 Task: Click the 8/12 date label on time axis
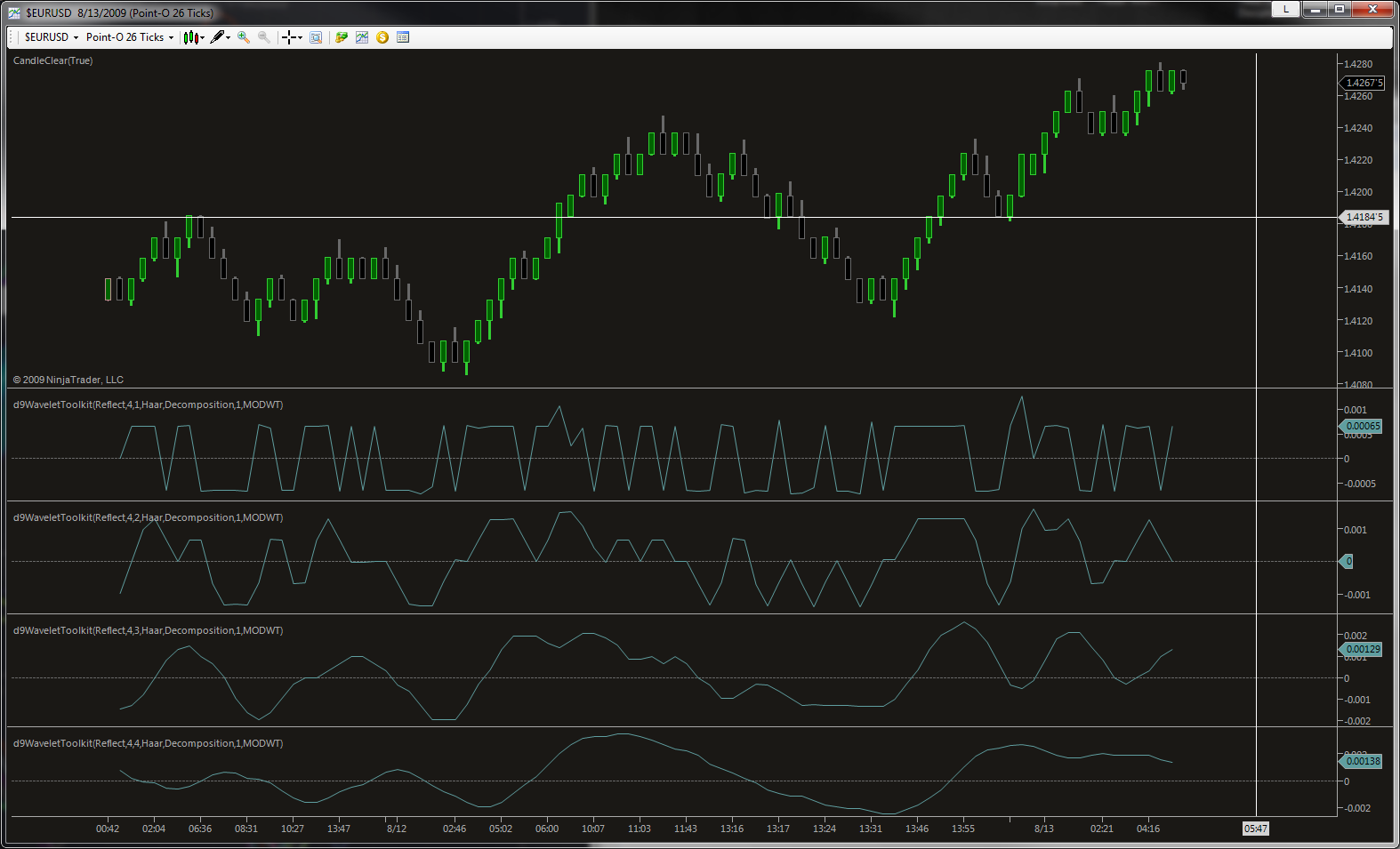[x=397, y=829]
